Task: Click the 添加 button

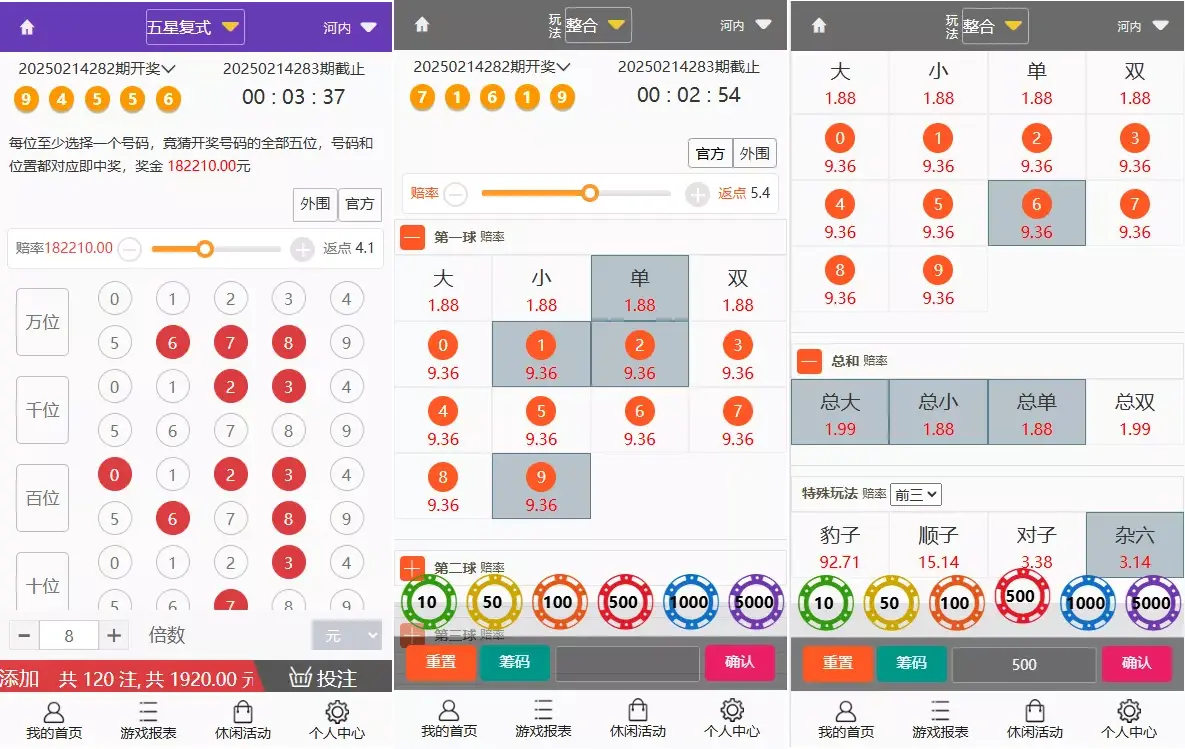Action: click(20, 678)
